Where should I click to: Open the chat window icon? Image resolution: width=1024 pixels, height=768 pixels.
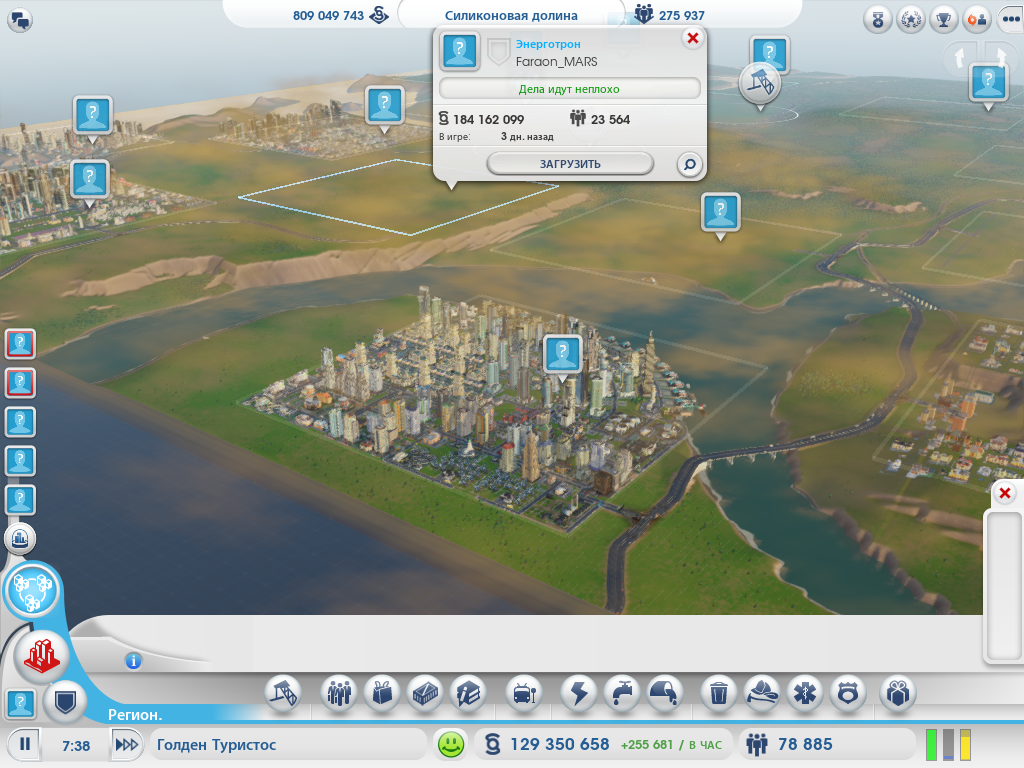pyautogui.click(x=20, y=20)
